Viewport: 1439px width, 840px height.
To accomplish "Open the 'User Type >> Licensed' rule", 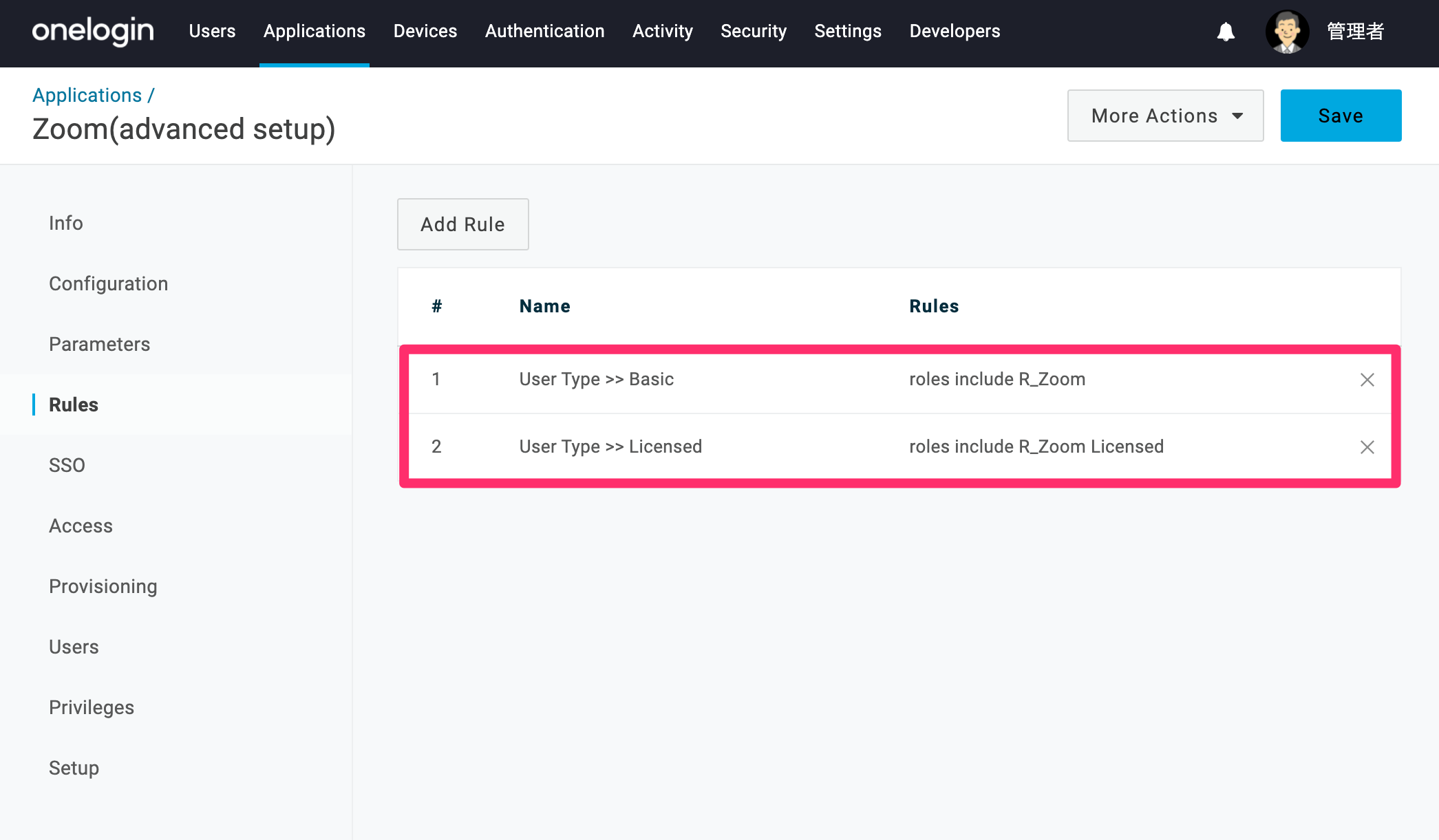I will point(611,447).
